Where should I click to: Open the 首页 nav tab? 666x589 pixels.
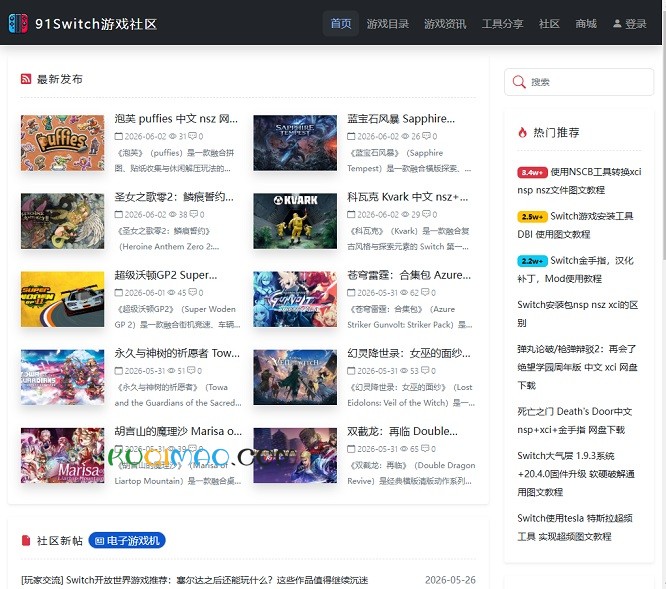(x=341, y=23)
